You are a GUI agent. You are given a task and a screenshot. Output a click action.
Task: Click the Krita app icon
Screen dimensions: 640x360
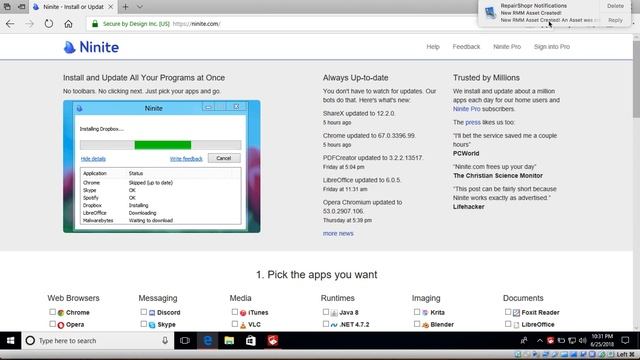(425, 313)
